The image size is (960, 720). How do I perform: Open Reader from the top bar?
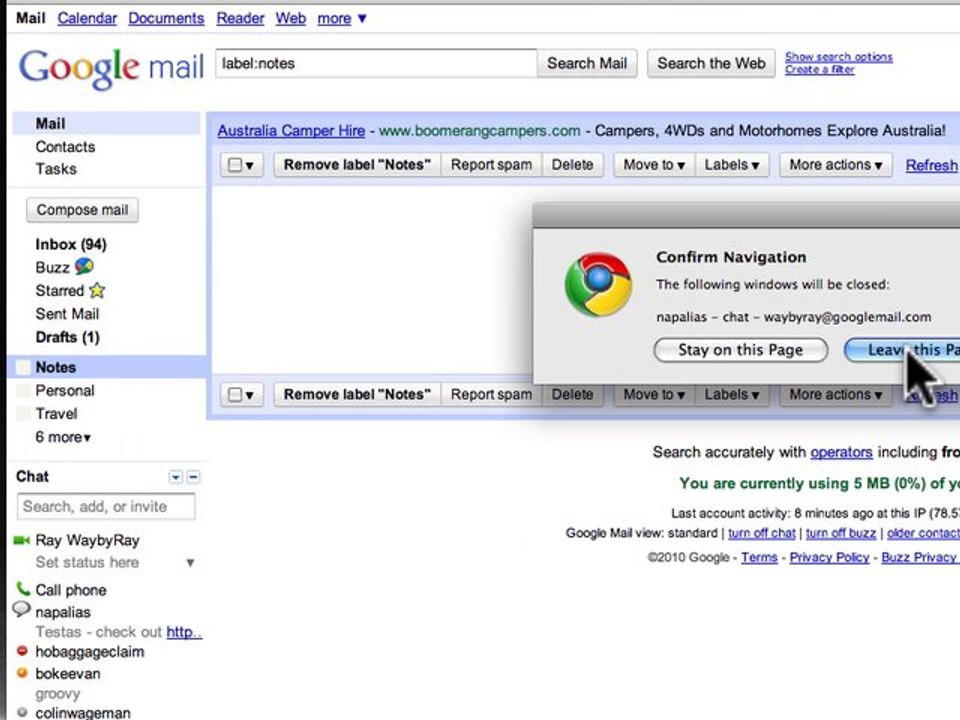pos(240,18)
